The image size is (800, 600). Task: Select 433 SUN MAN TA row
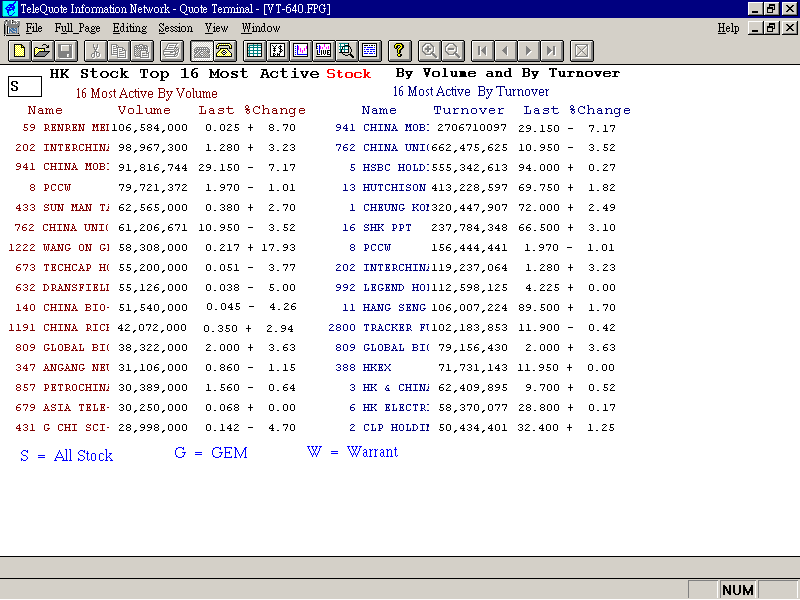click(155, 208)
